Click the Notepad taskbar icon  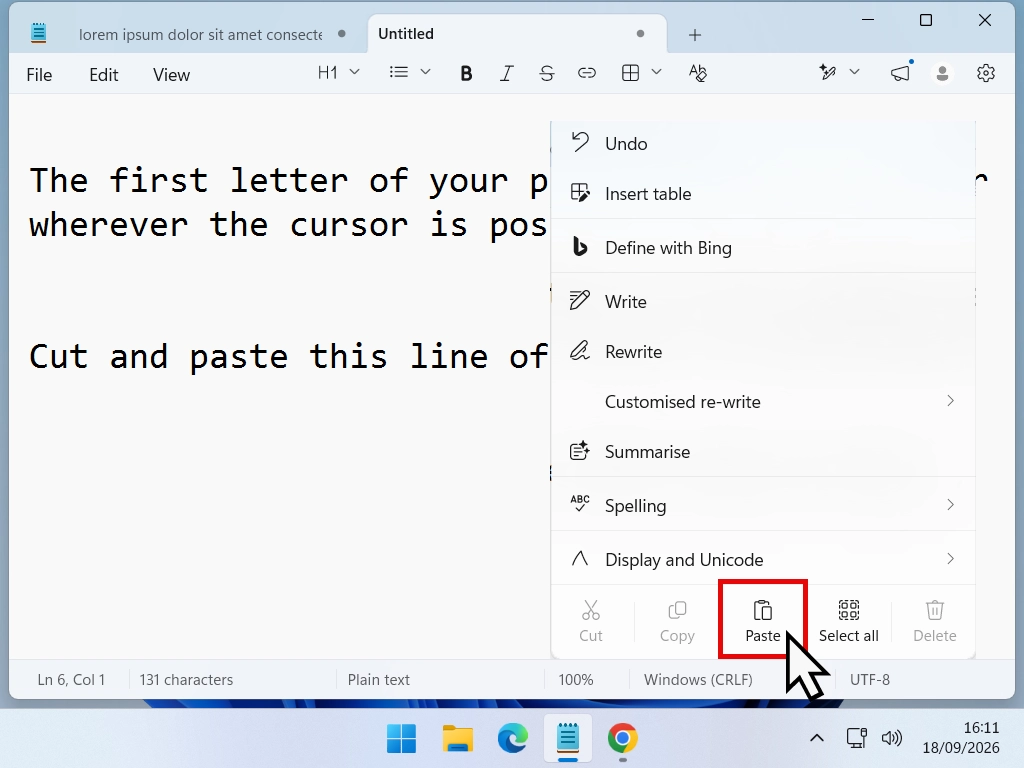click(x=568, y=739)
